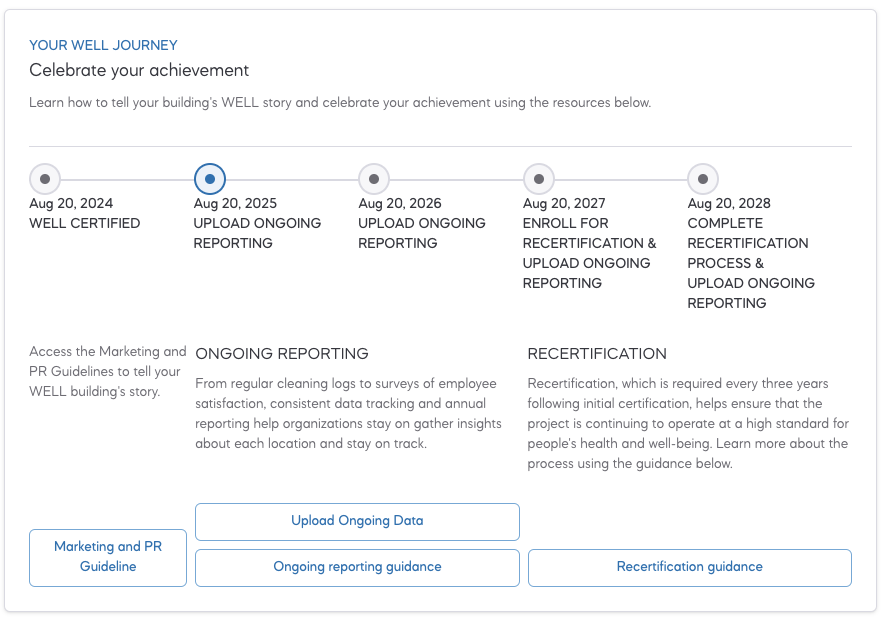Click the Aug 20, 2025 date text

tap(236, 203)
